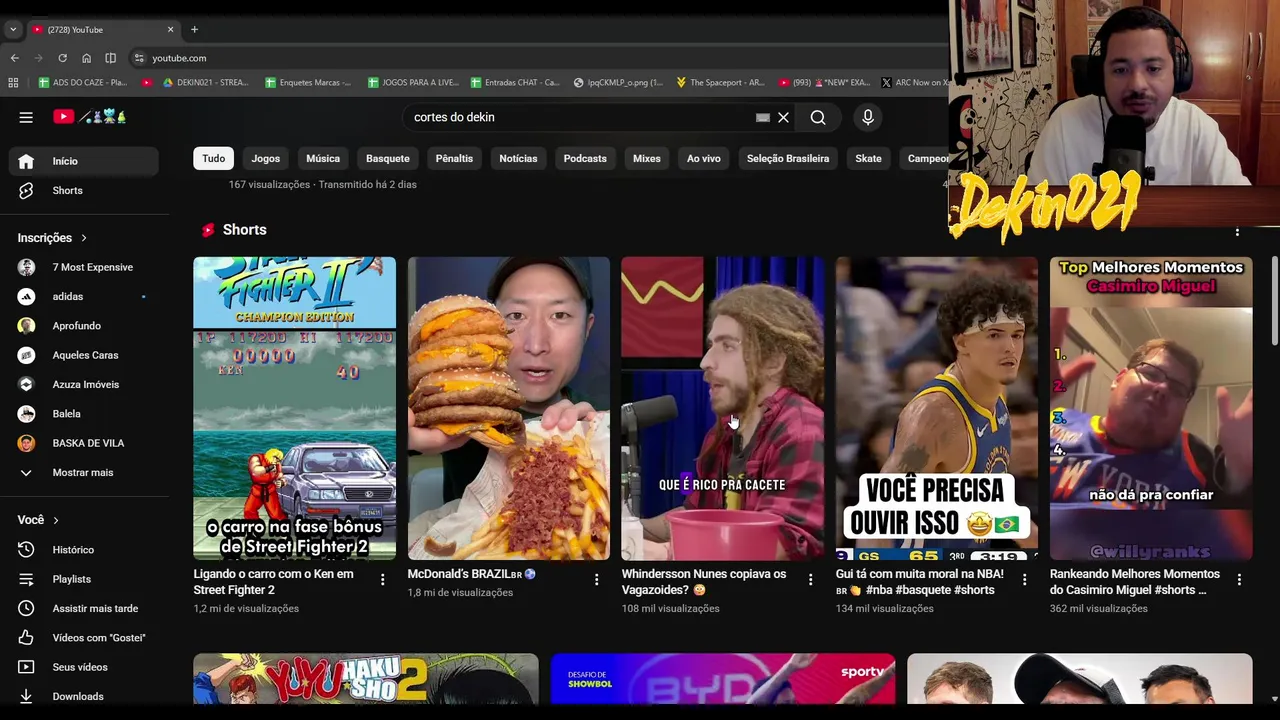1280x720 pixels.
Task: Open Aqueles Caras channel subscription
Action: tap(84, 355)
